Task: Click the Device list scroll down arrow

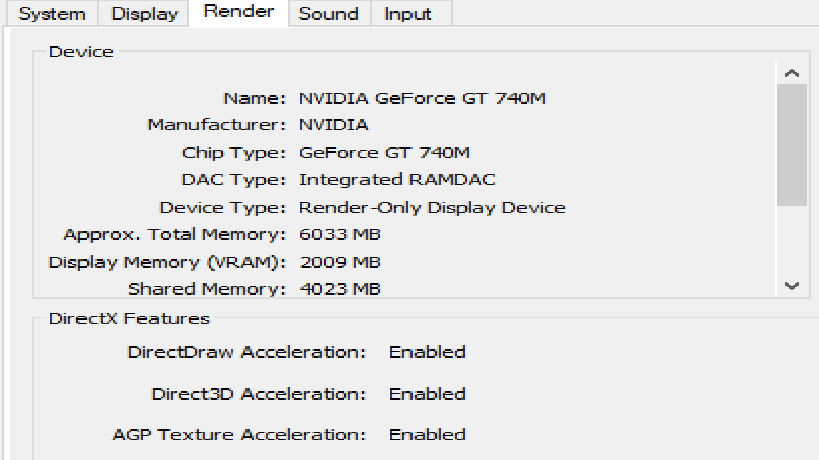Action: click(x=792, y=285)
